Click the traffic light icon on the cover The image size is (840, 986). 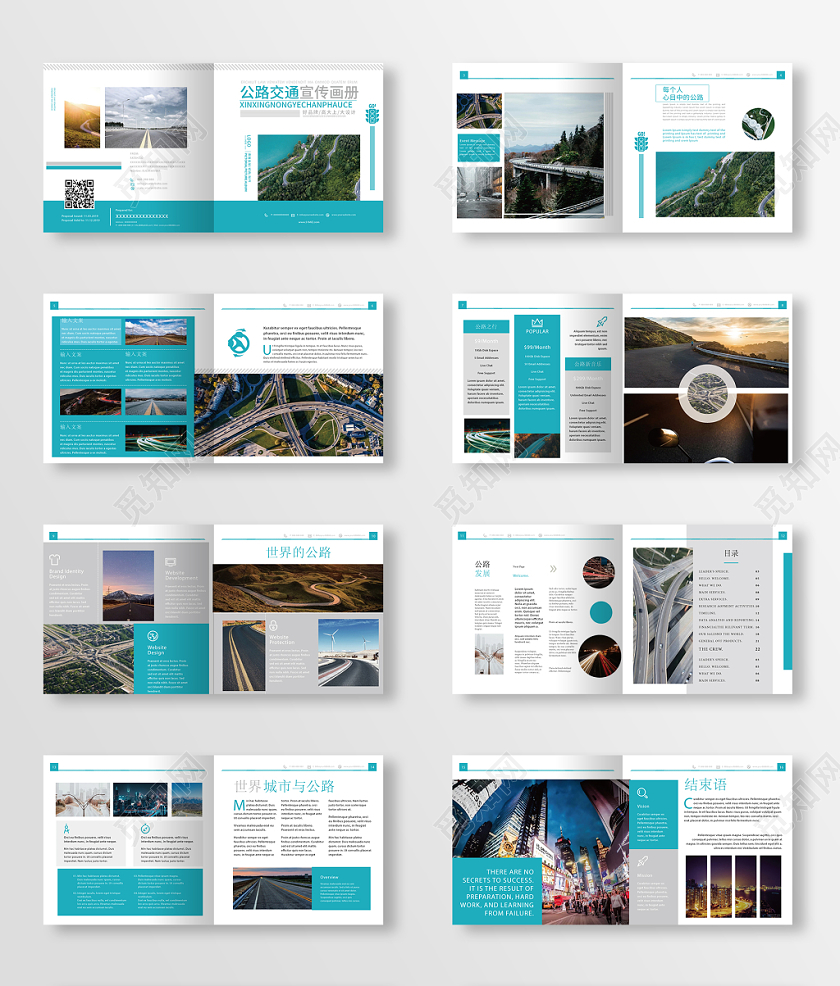373,116
